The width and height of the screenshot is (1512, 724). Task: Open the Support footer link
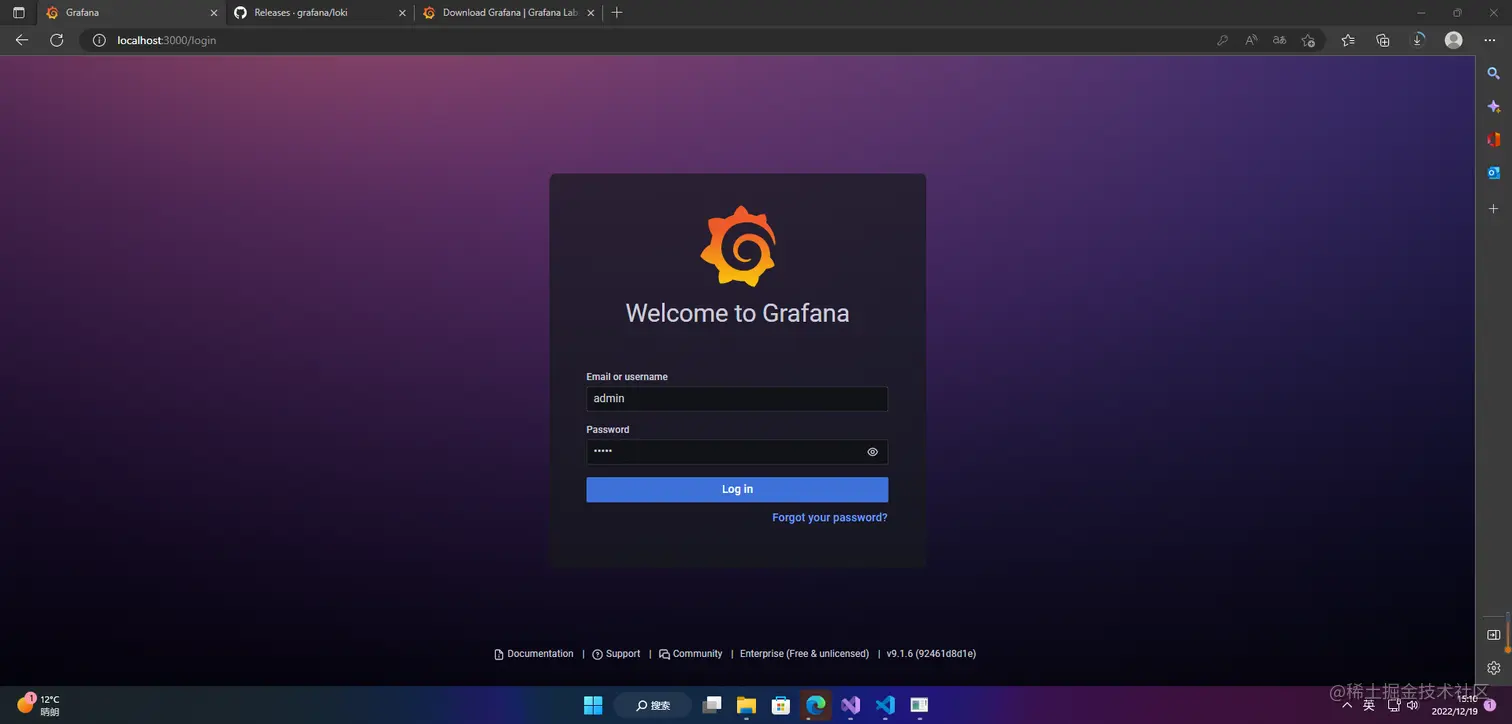[x=616, y=654]
